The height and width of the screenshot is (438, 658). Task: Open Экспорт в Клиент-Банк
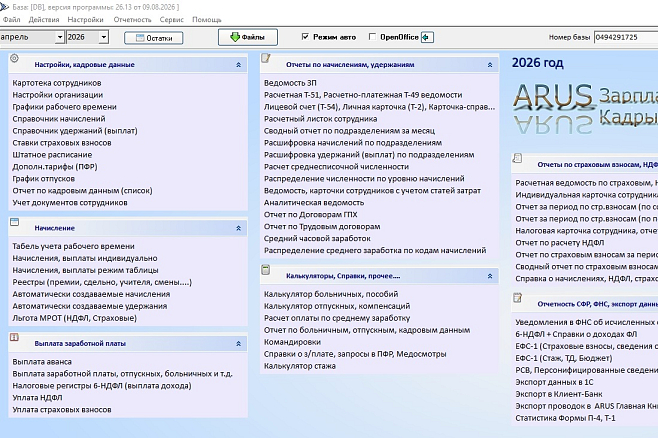(559, 394)
